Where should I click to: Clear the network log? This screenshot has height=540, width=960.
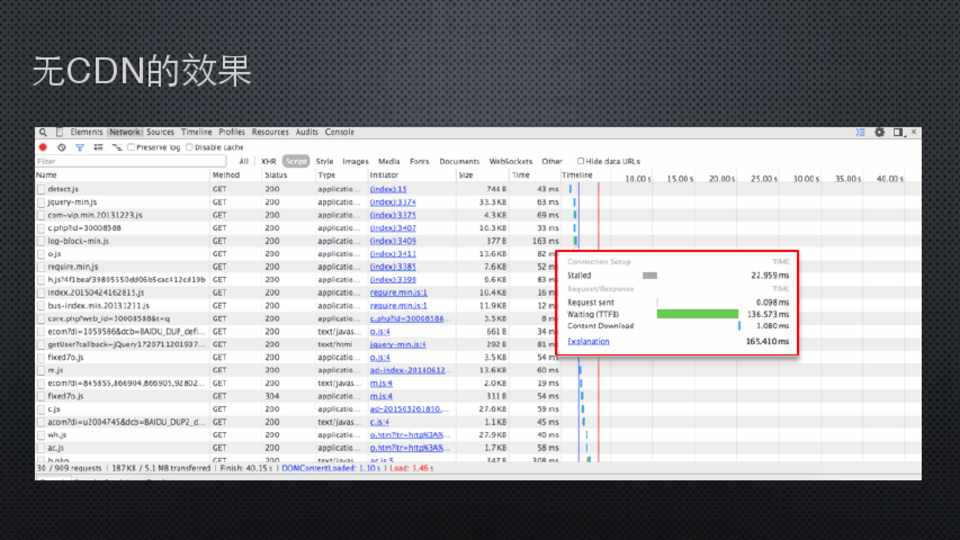click(x=61, y=147)
